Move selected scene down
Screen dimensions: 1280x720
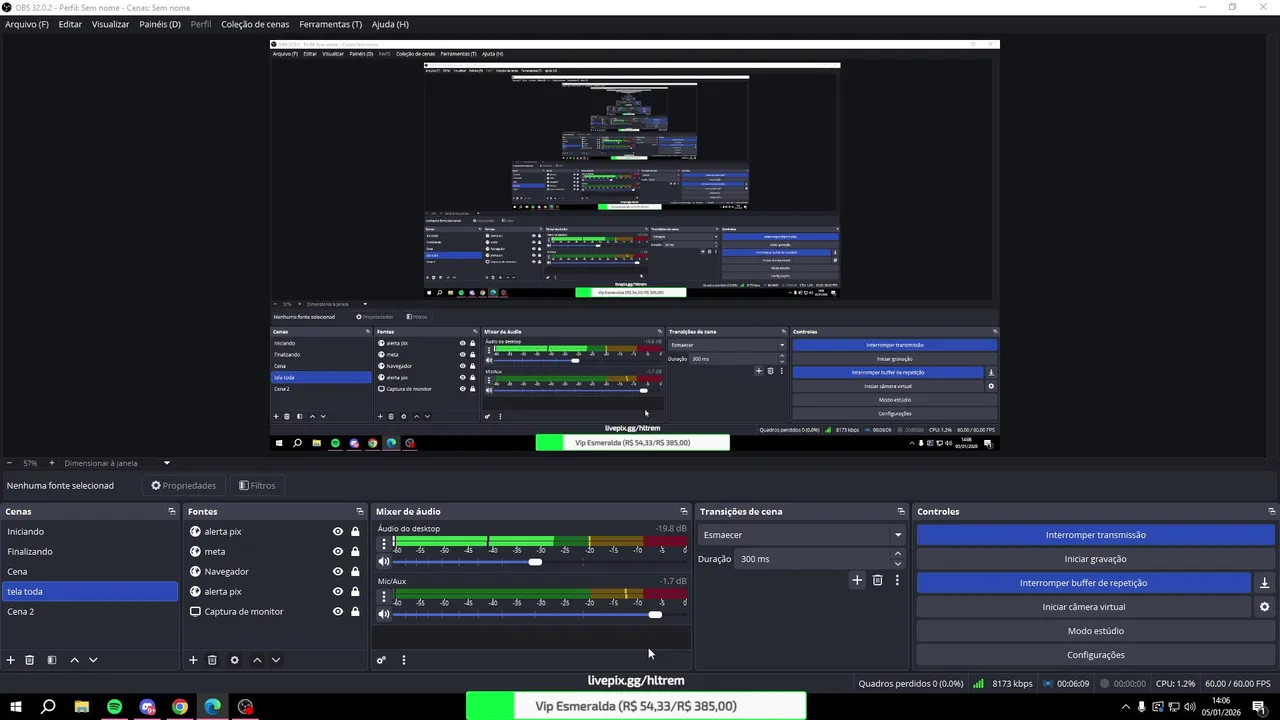click(93, 660)
